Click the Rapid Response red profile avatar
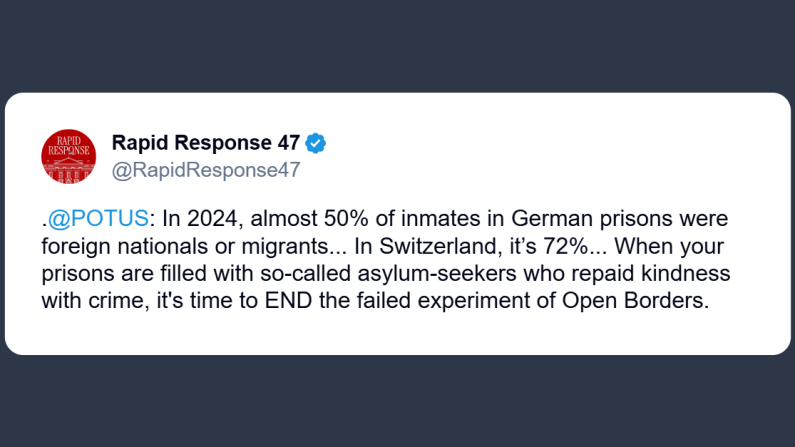 (69, 157)
